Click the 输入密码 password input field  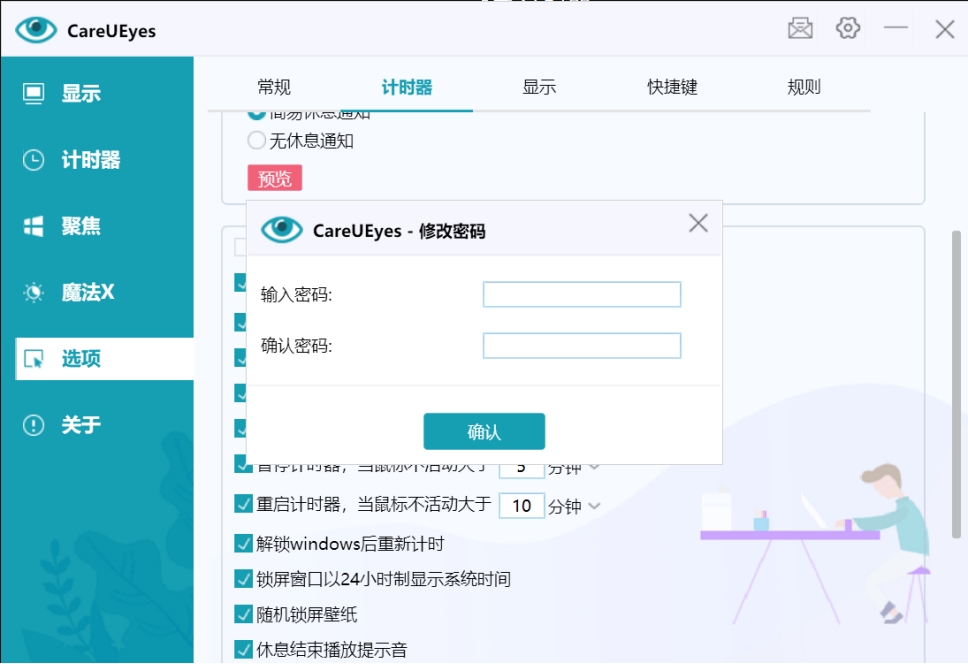point(581,294)
